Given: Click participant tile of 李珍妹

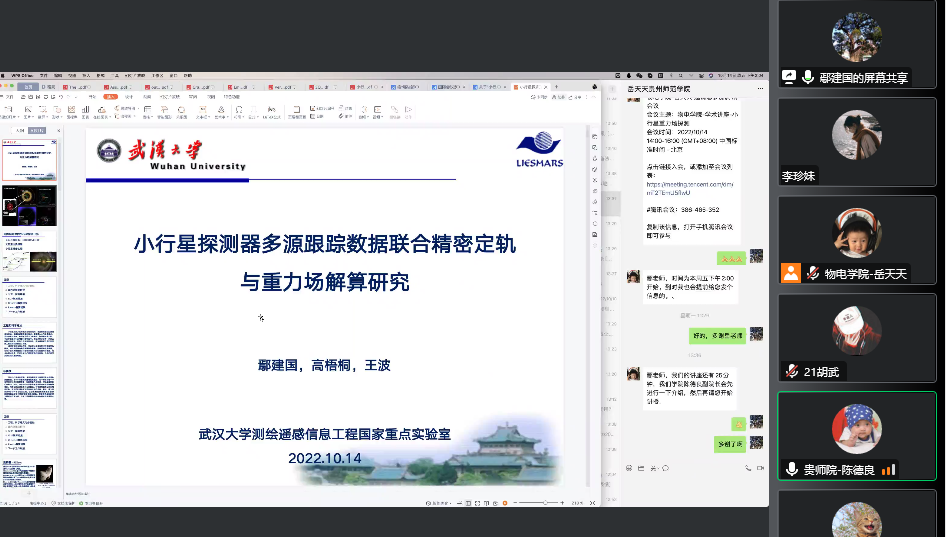Looking at the screenshot, I should point(857,142).
